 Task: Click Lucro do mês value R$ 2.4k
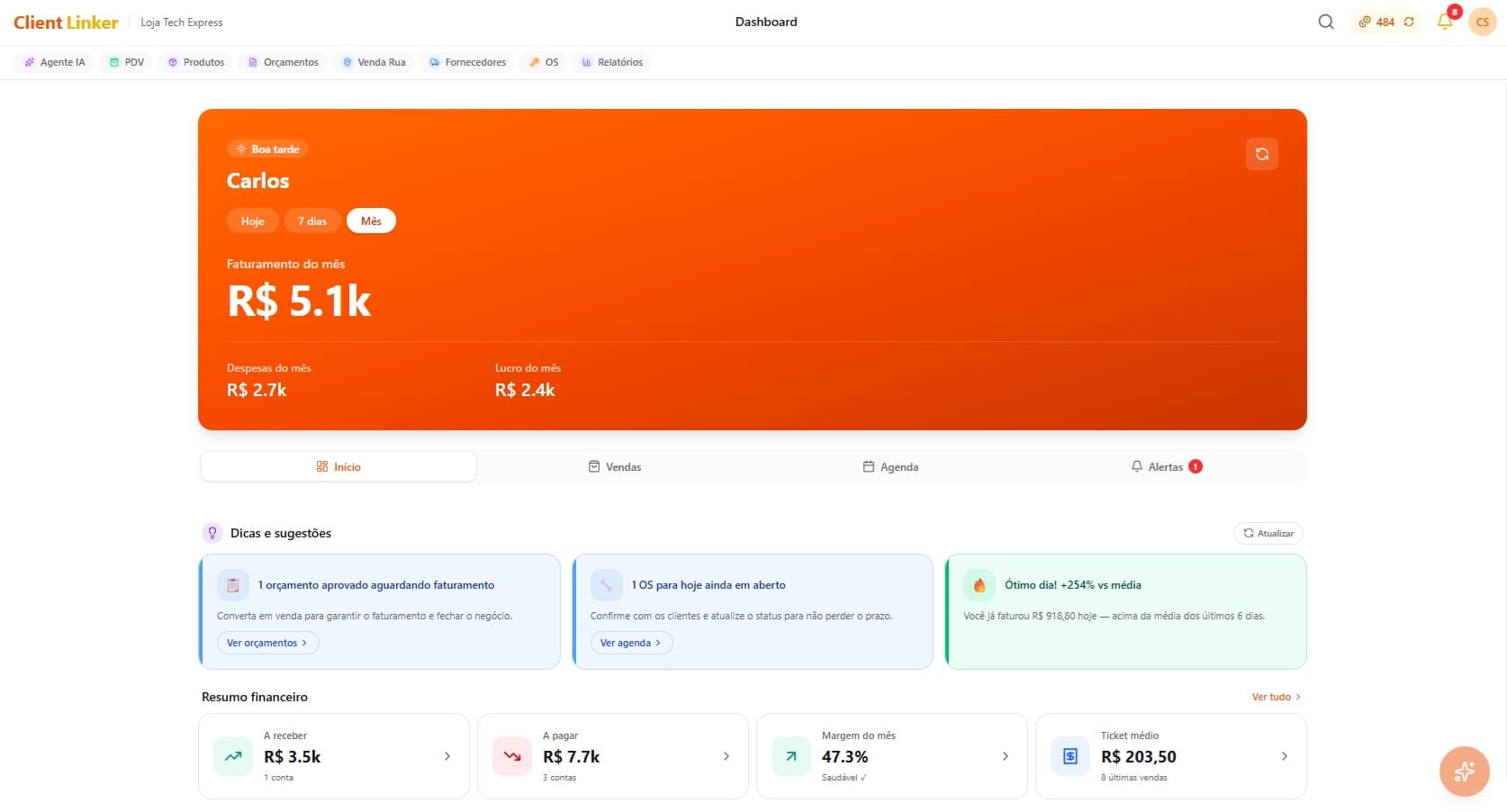pos(525,390)
